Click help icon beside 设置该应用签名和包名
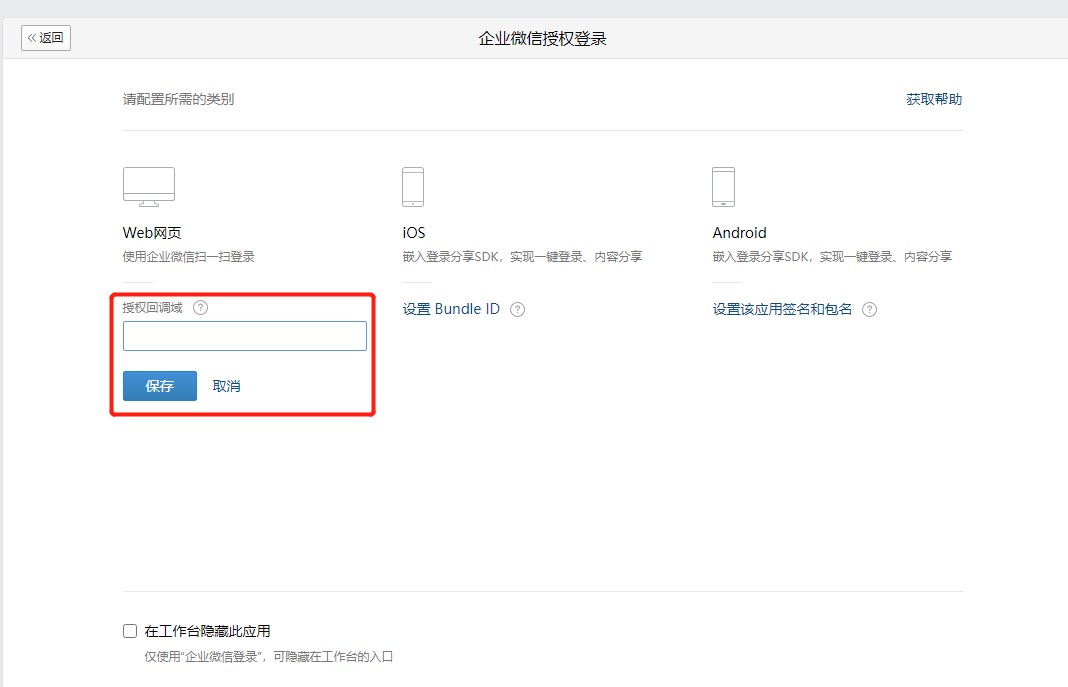Viewport: 1068px width, 687px height. pyautogui.click(x=869, y=310)
